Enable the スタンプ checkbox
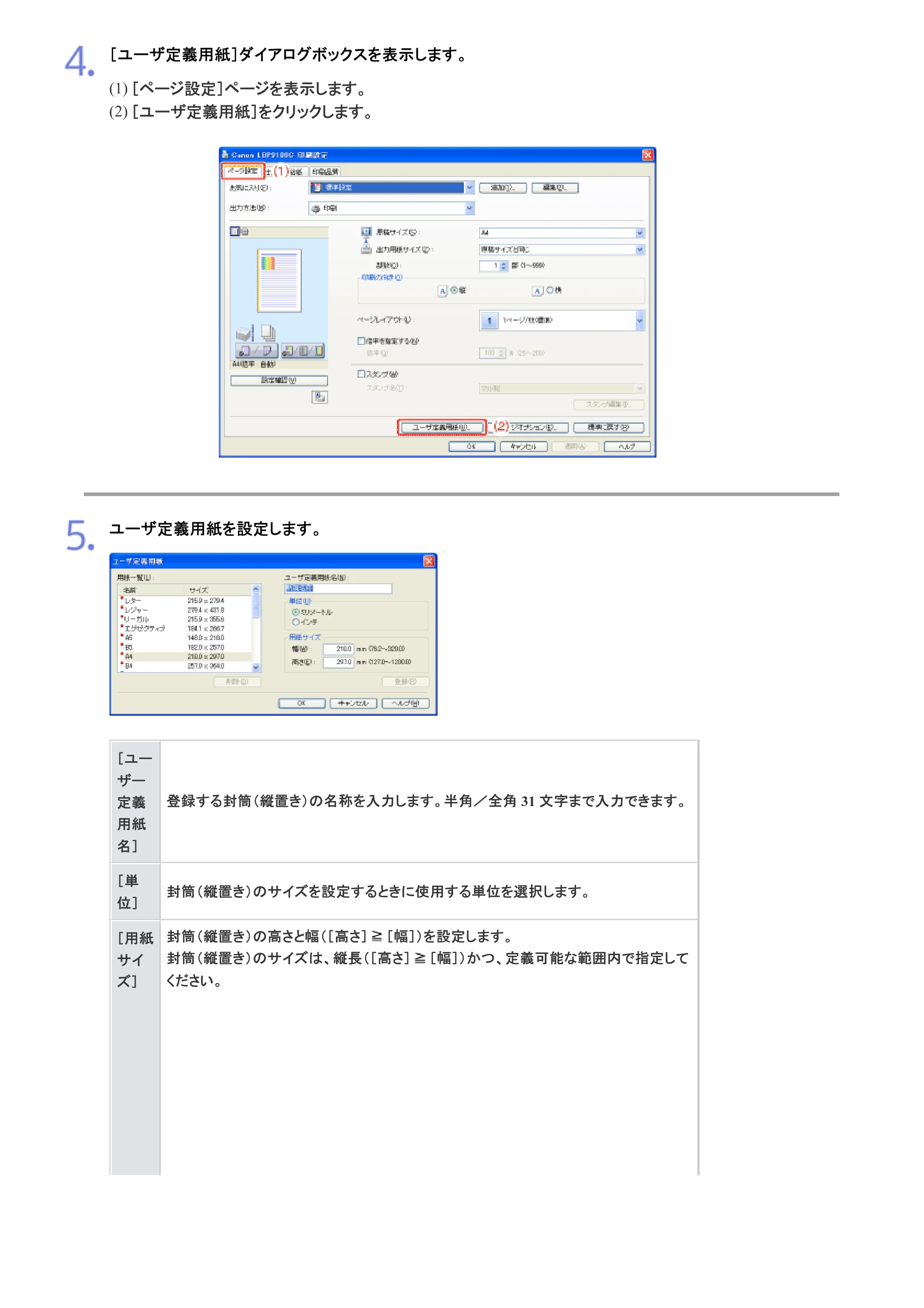 point(361,374)
